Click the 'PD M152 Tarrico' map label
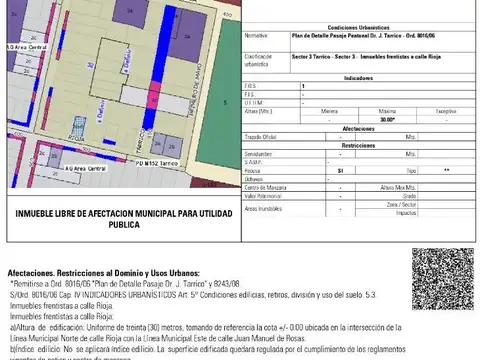The height and width of the screenshot is (360, 480). [x=157, y=163]
